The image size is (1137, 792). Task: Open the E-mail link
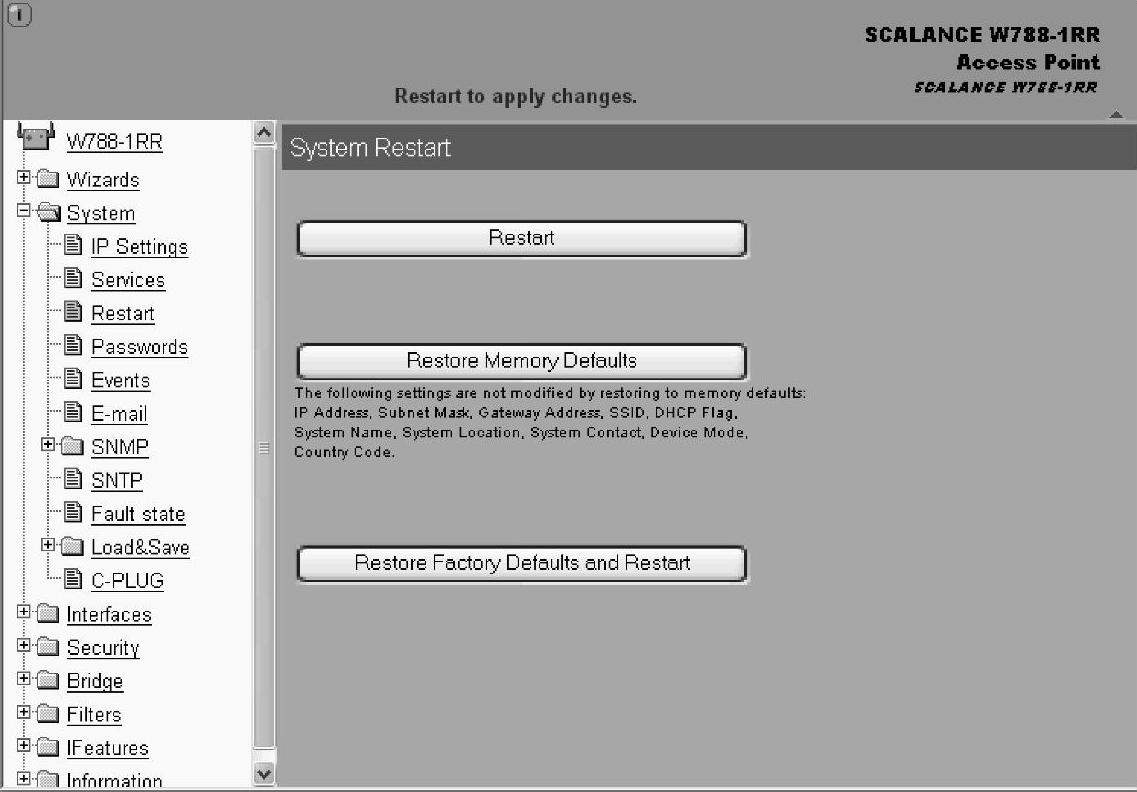(x=119, y=413)
